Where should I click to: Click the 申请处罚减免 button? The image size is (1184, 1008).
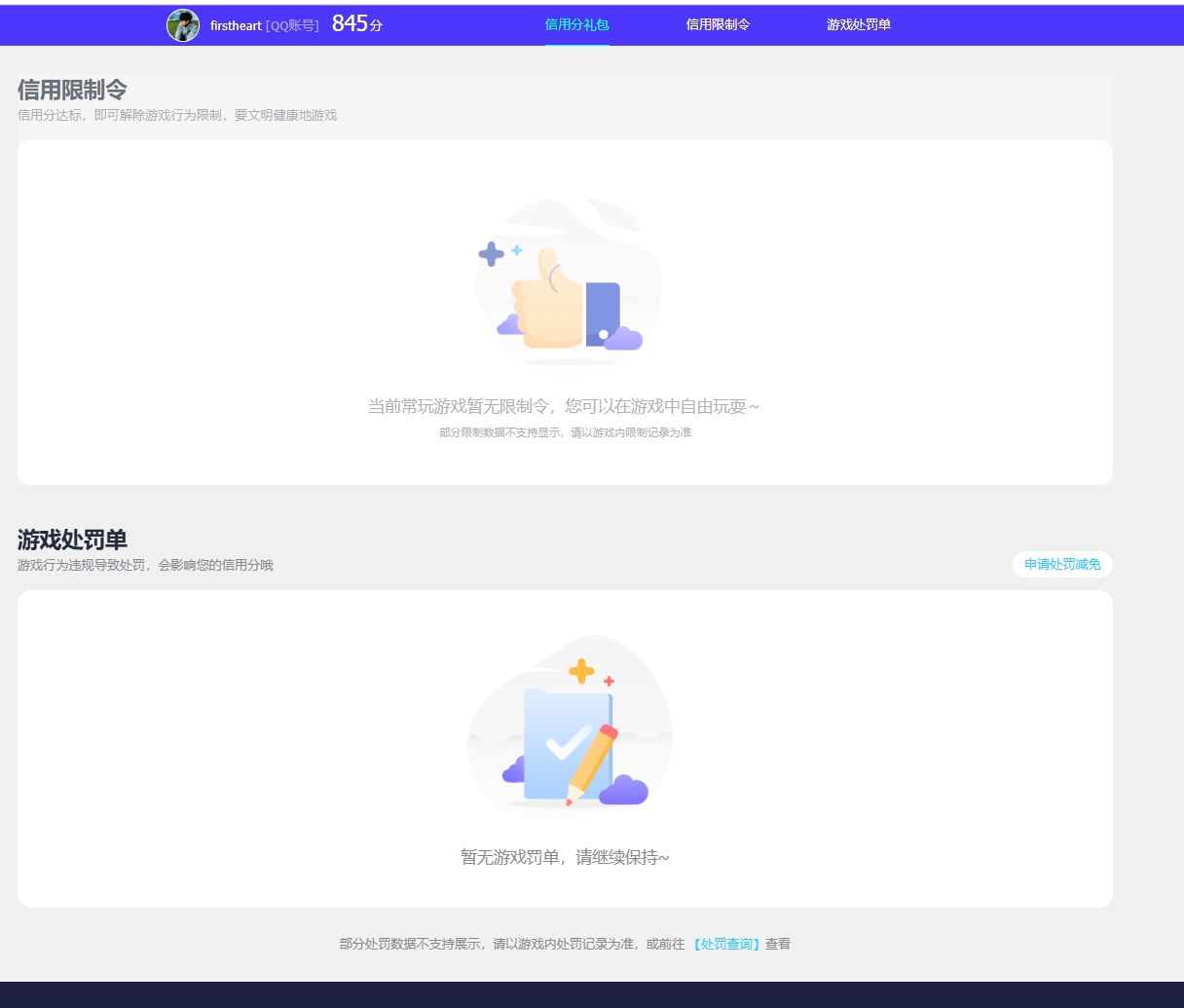click(x=1062, y=565)
